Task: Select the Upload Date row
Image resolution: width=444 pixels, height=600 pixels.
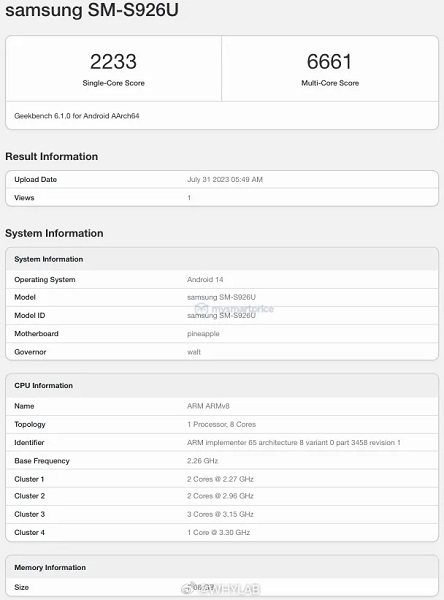Action: tap(222, 179)
